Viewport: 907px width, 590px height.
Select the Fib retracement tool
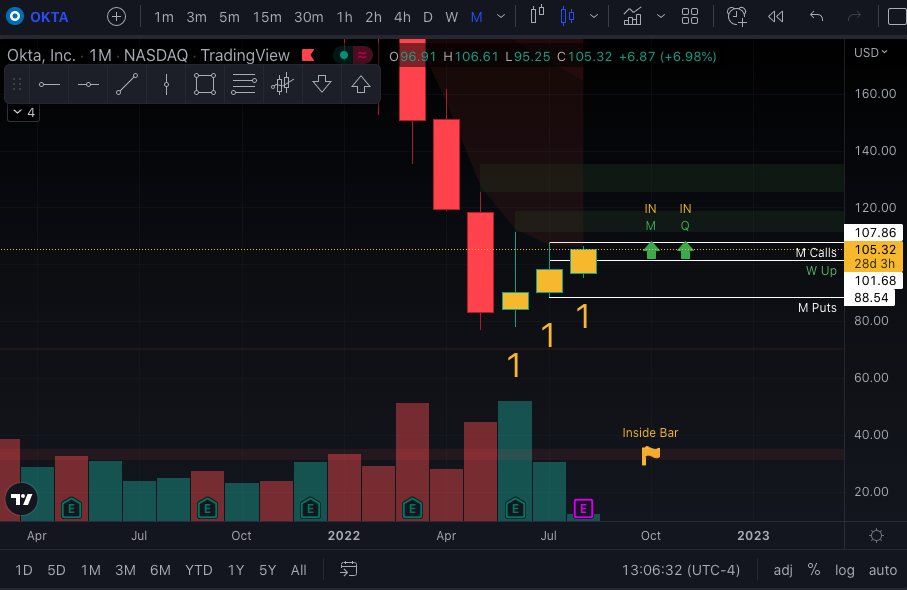[x=244, y=84]
